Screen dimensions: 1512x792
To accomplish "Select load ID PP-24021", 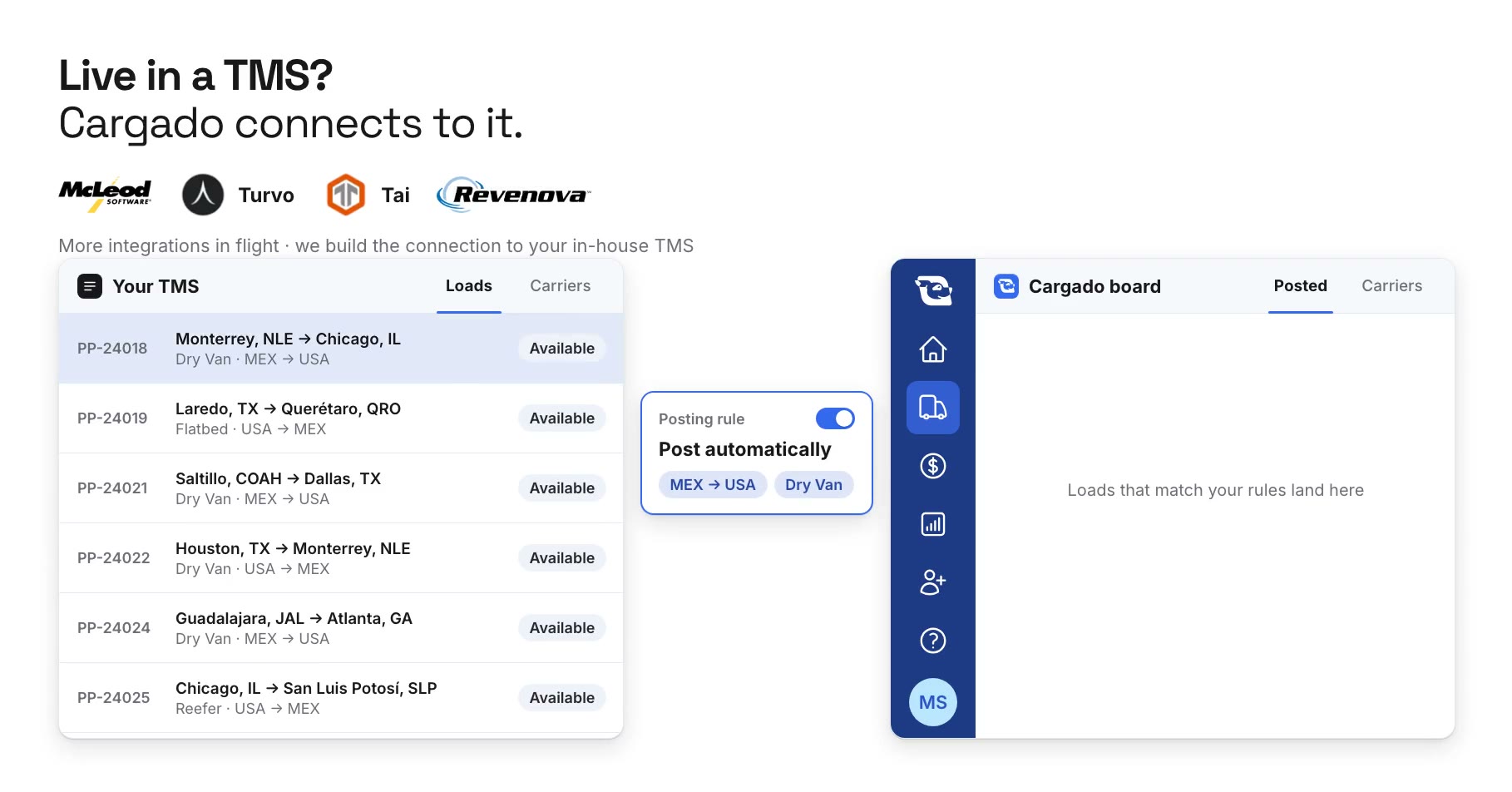I will (x=112, y=488).
